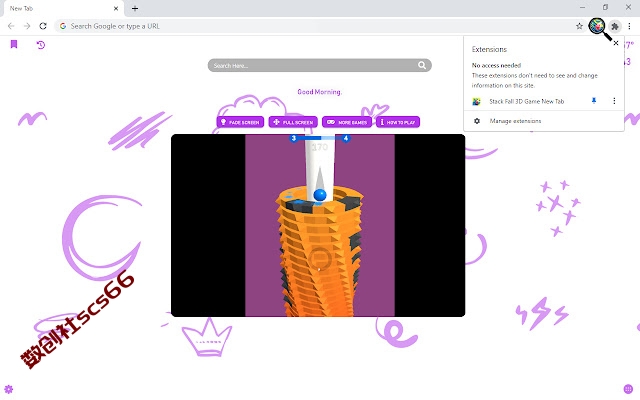Click the Google icon in address bar
Image resolution: width=640 pixels, height=400 pixels.
63,26
